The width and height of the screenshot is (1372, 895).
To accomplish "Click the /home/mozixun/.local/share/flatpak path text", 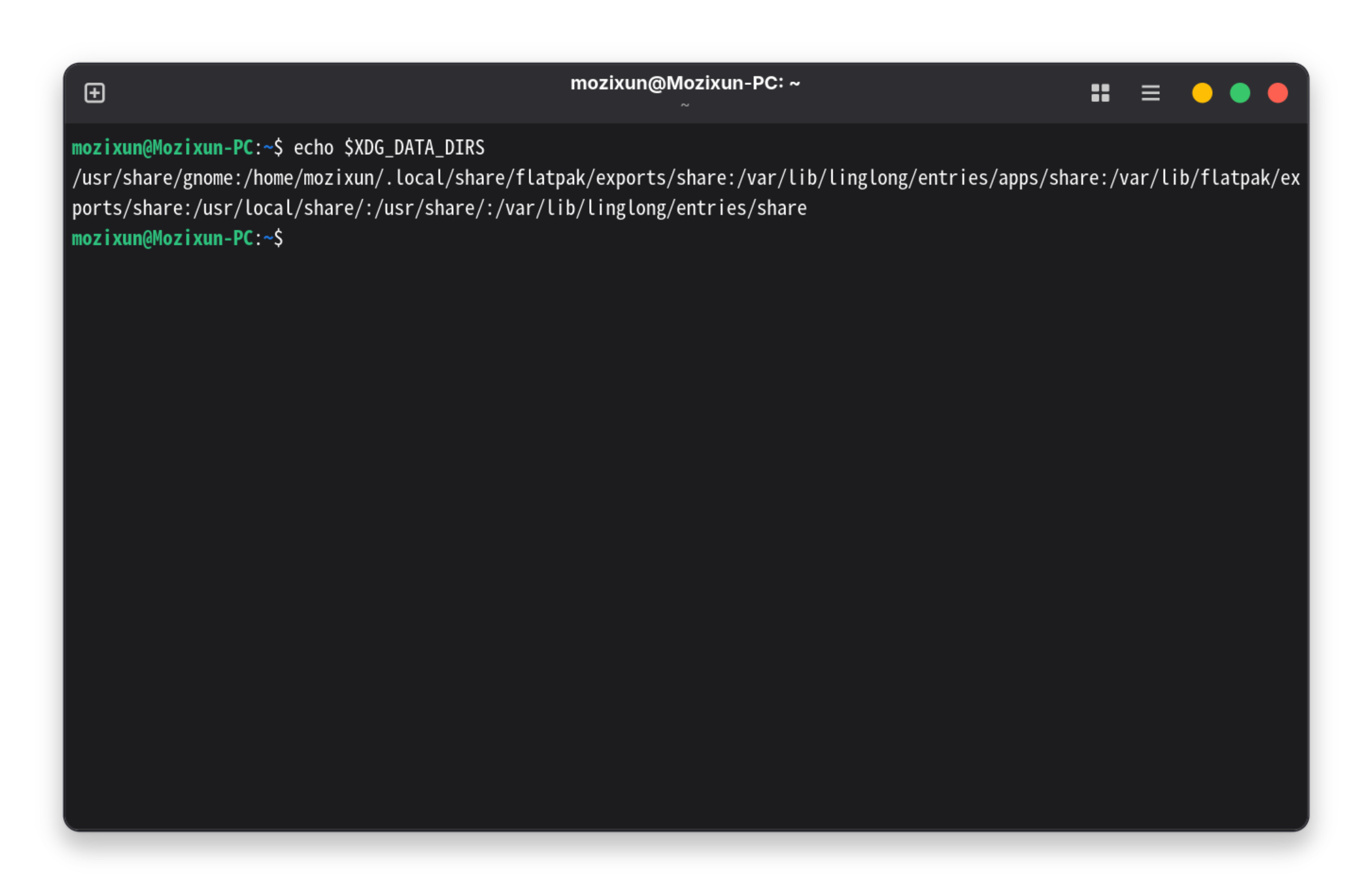I will click(415, 178).
